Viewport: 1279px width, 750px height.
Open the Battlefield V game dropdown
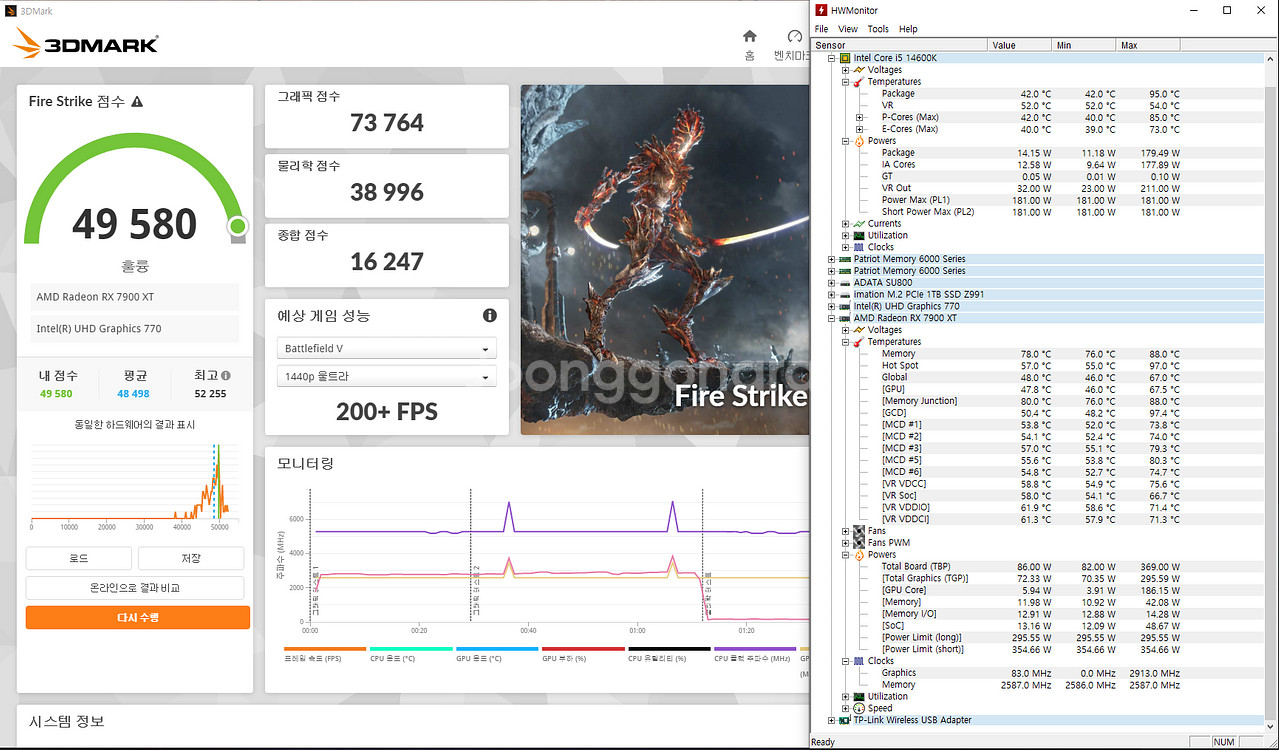tap(386, 349)
